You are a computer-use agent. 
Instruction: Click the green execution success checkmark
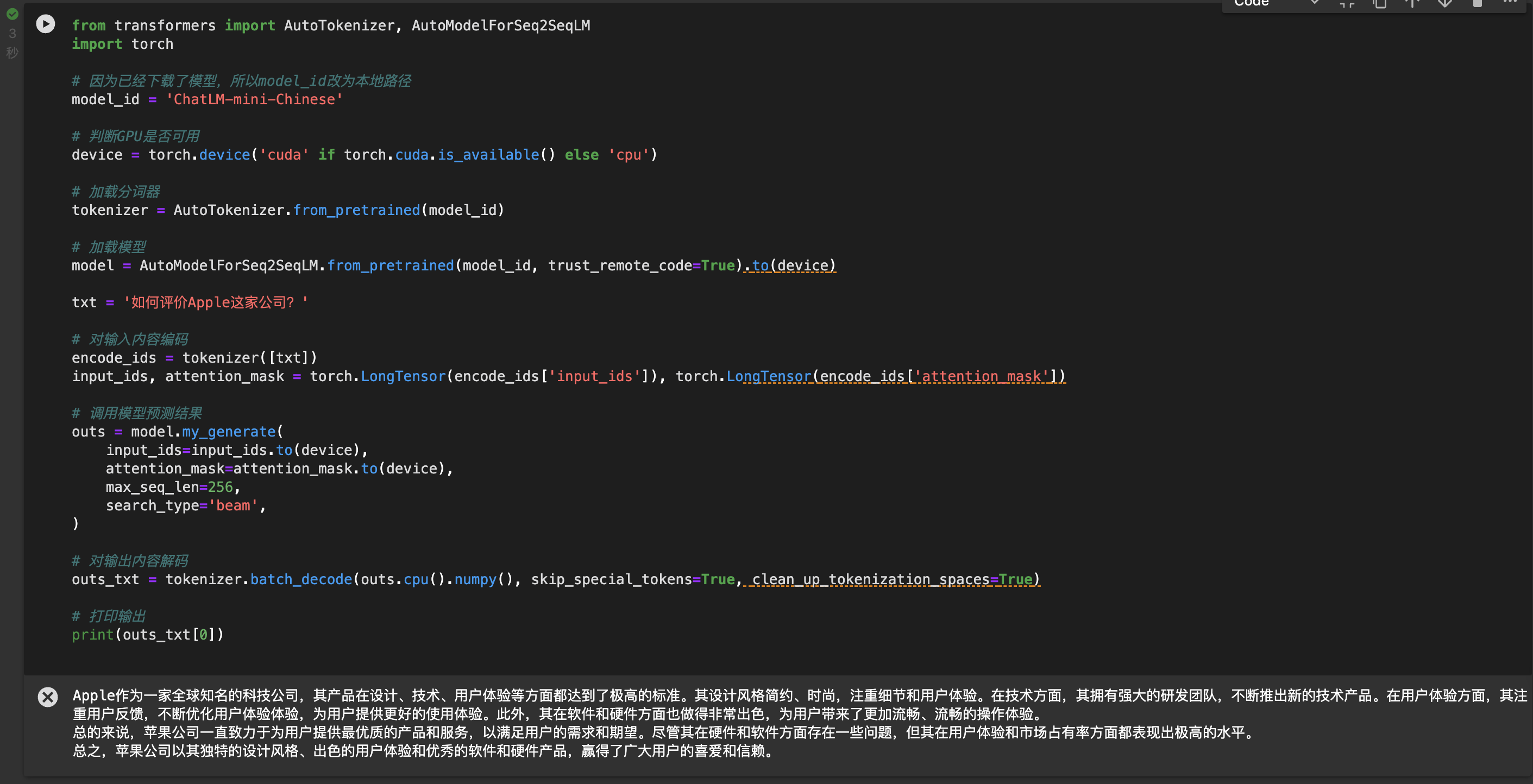pyautogui.click(x=12, y=14)
